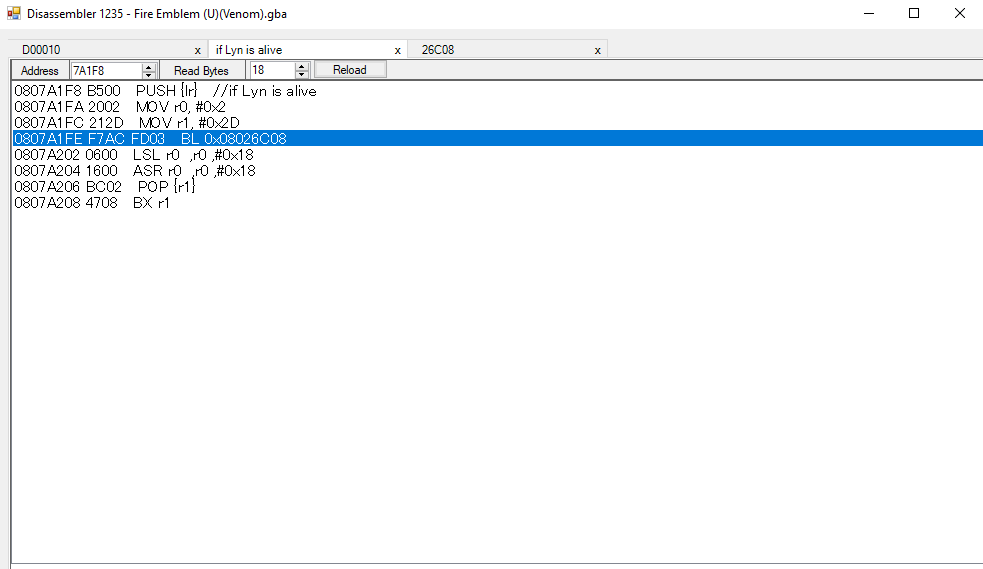The width and height of the screenshot is (983, 569).
Task: Increase the Address value with up arrow
Action: [x=149, y=66]
